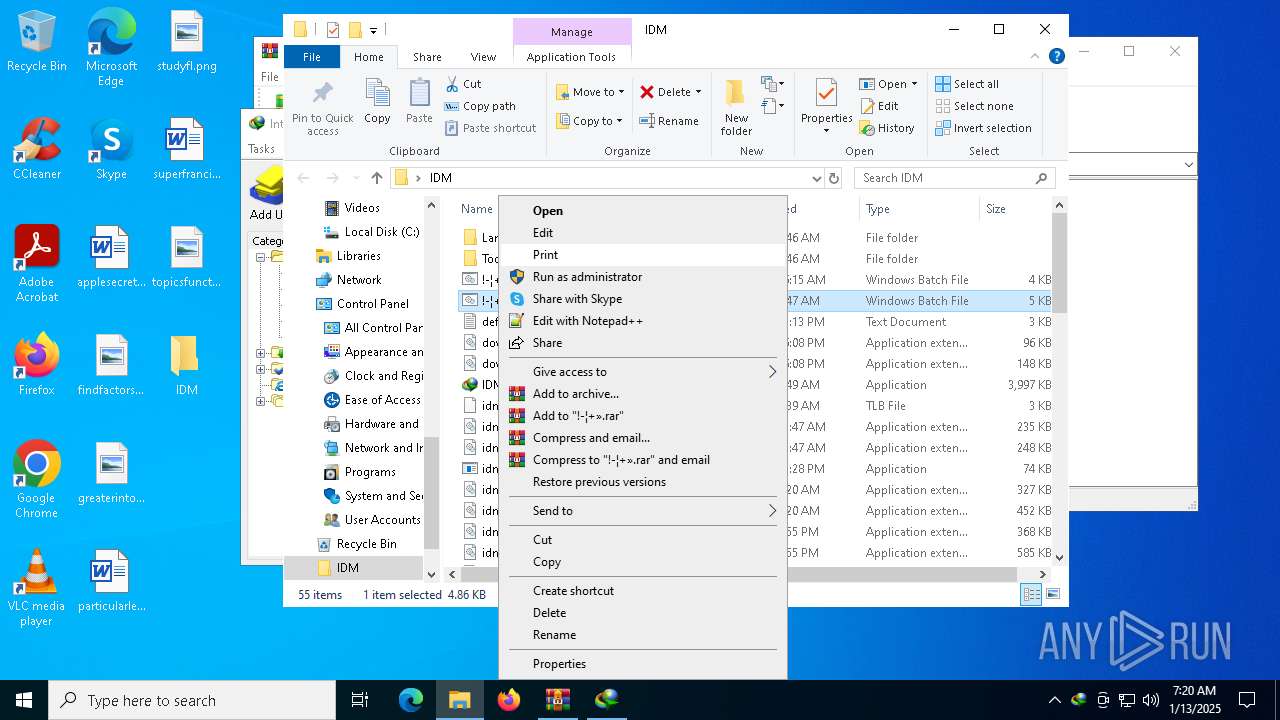Click Invert selection in the ribbon
This screenshot has height=720, width=1280.
point(983,128)
